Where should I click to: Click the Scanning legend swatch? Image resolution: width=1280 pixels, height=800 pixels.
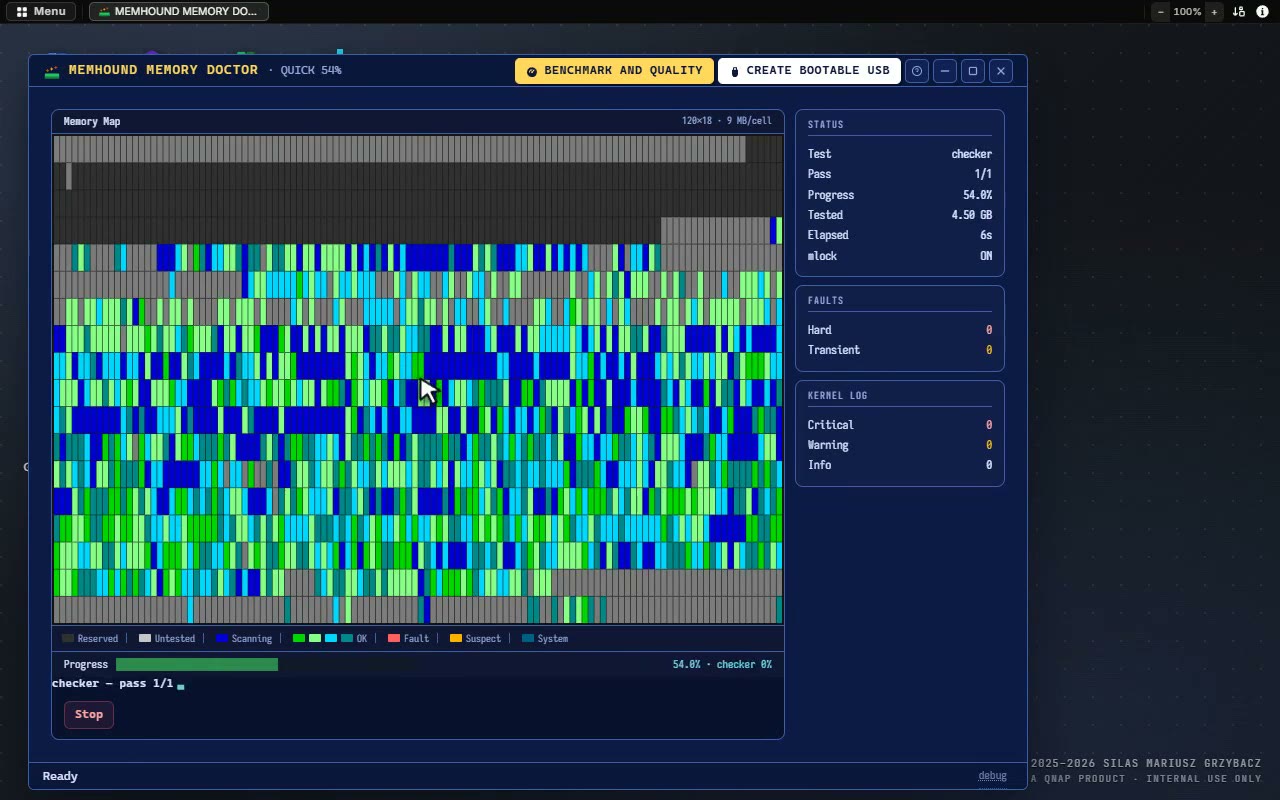pyautogui.click(x=222, y=638)
